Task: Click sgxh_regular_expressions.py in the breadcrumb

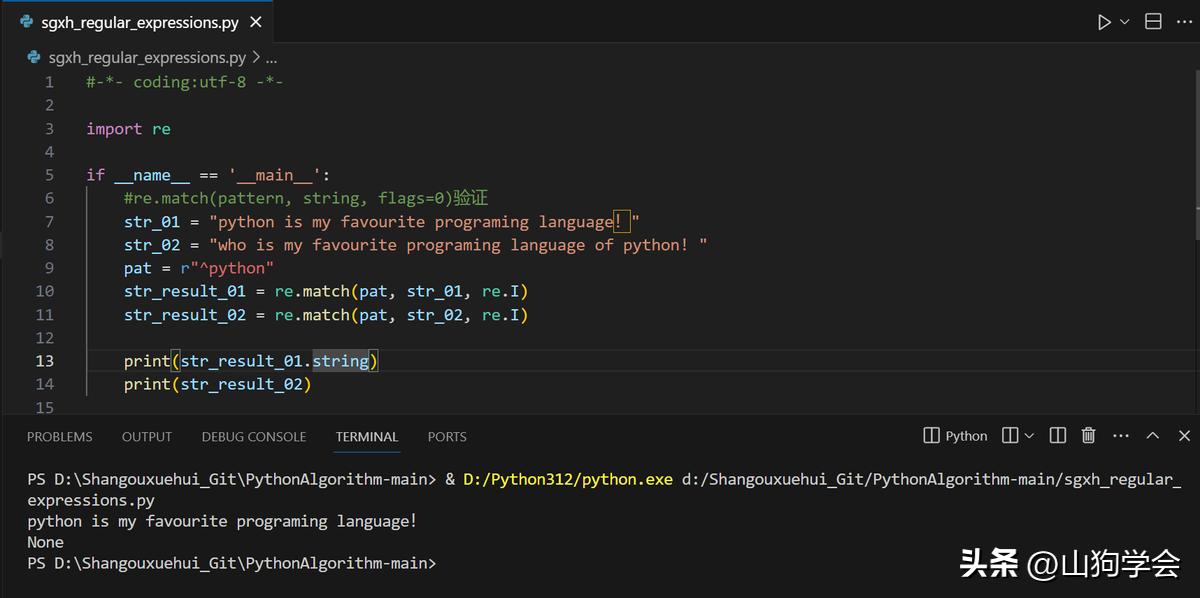Action: click(147, 58)
